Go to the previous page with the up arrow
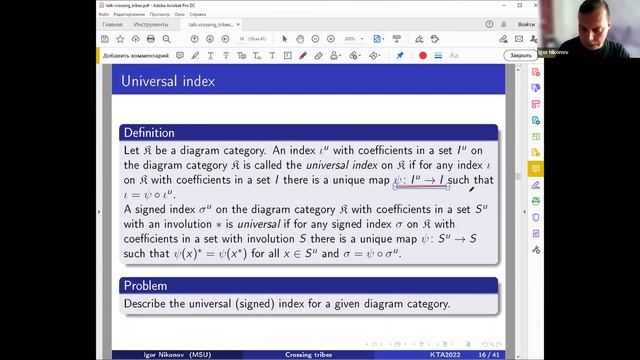The width and height of the screenshot is (640, 360). click(x=194, y=39)
